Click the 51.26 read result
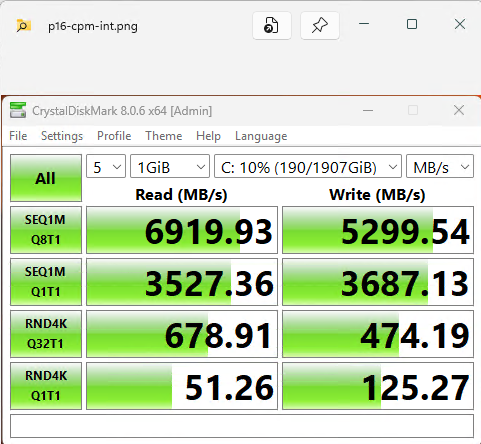481x444 pixels. point(182,386)
